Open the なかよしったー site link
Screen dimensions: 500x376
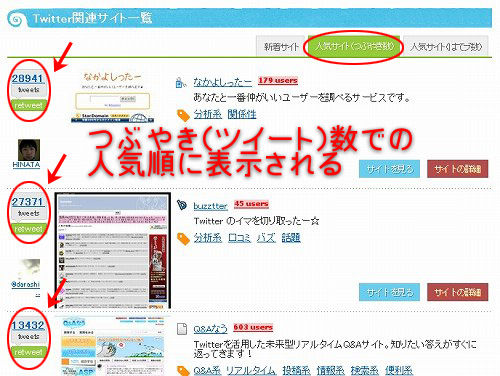(x=223, y=81)
